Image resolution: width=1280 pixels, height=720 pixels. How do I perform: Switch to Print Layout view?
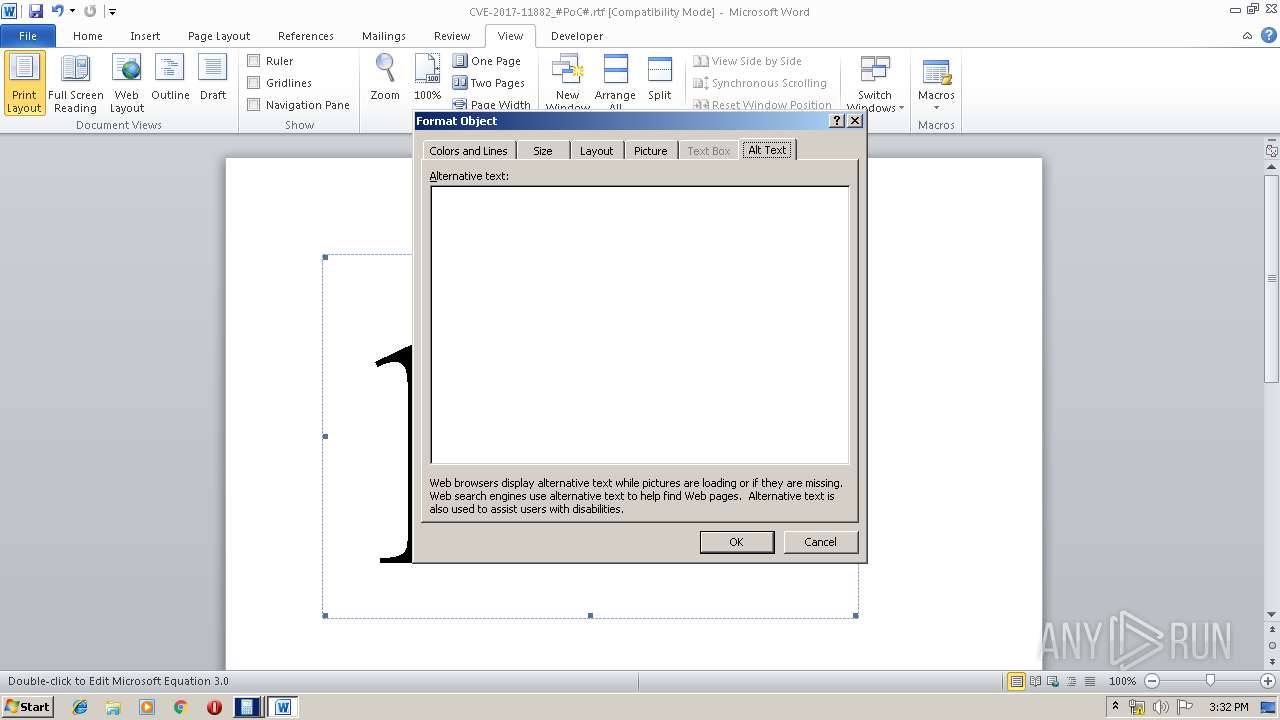coord(25,83)
